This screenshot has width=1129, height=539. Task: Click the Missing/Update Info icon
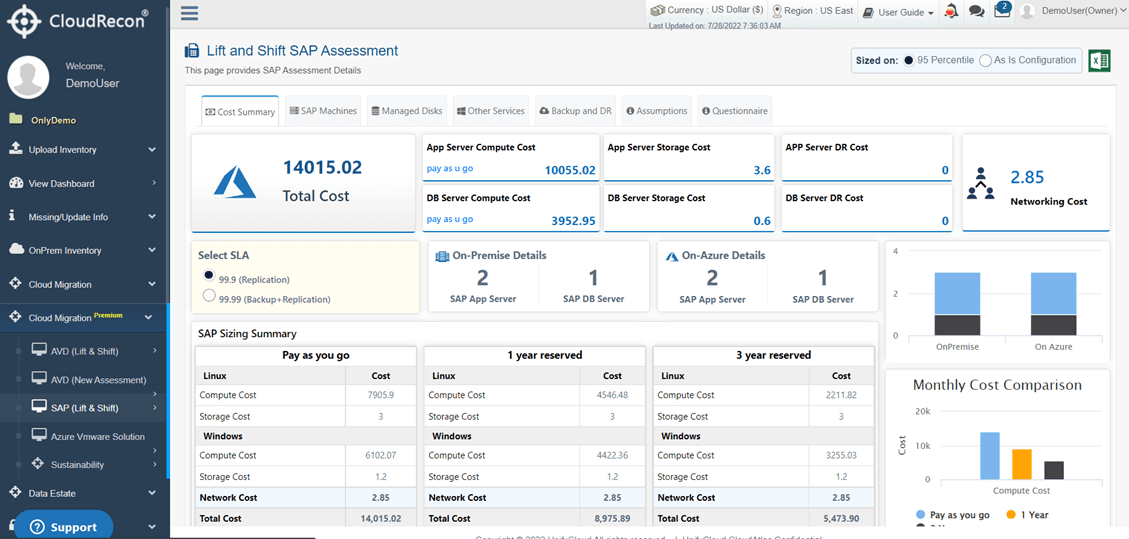tap(12, 216)
